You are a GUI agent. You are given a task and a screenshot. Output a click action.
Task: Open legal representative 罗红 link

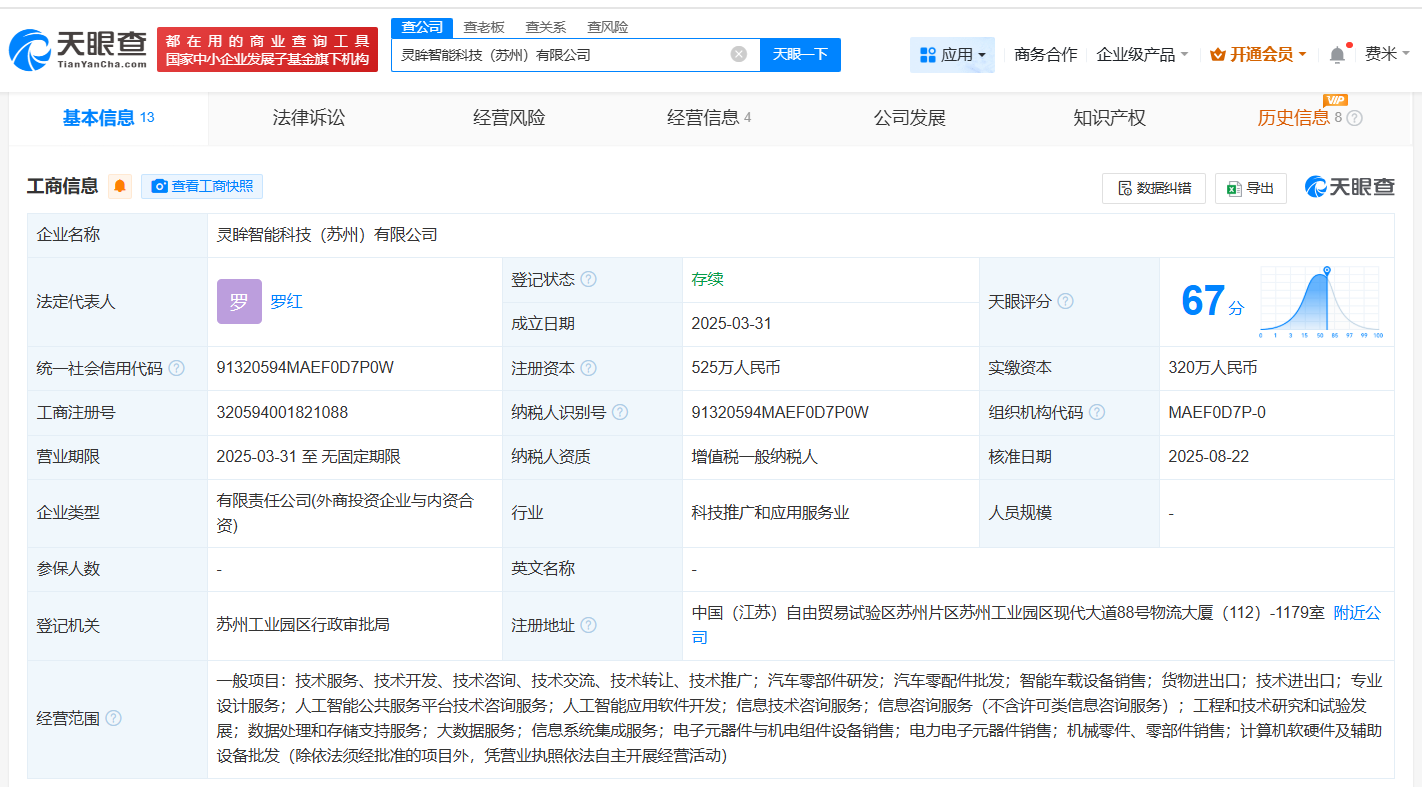click(x=286, y=301)
